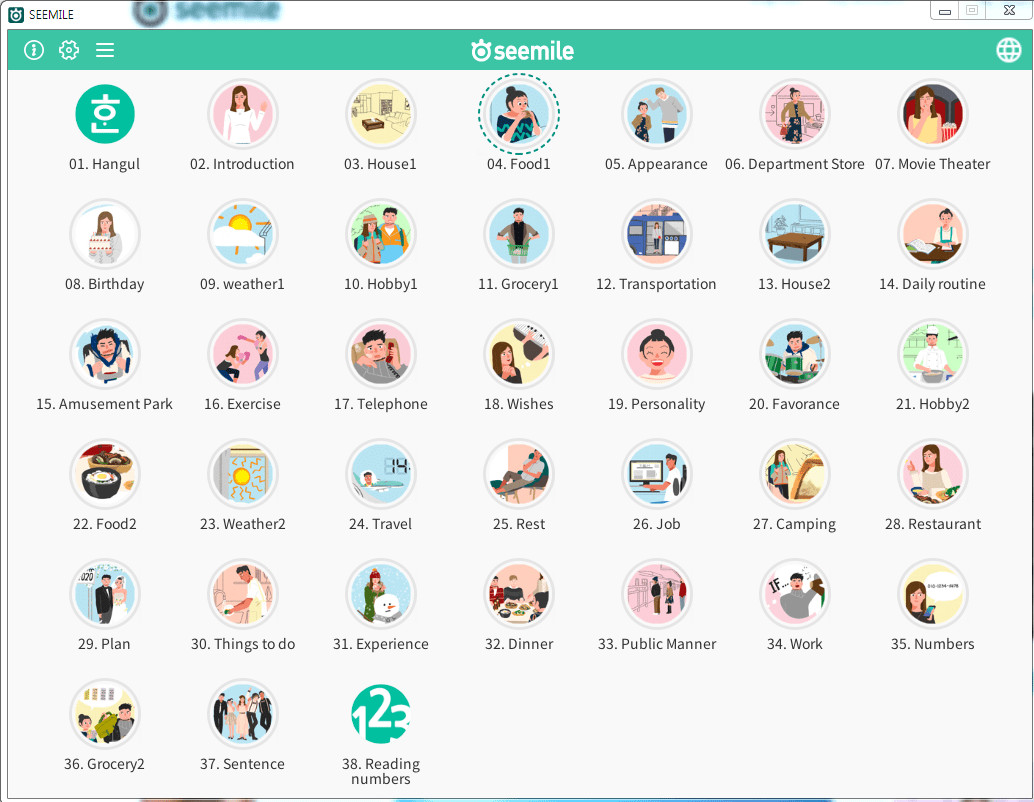Open the hamburger menu
The image size is (1034, 802).
tap(105, 50)
